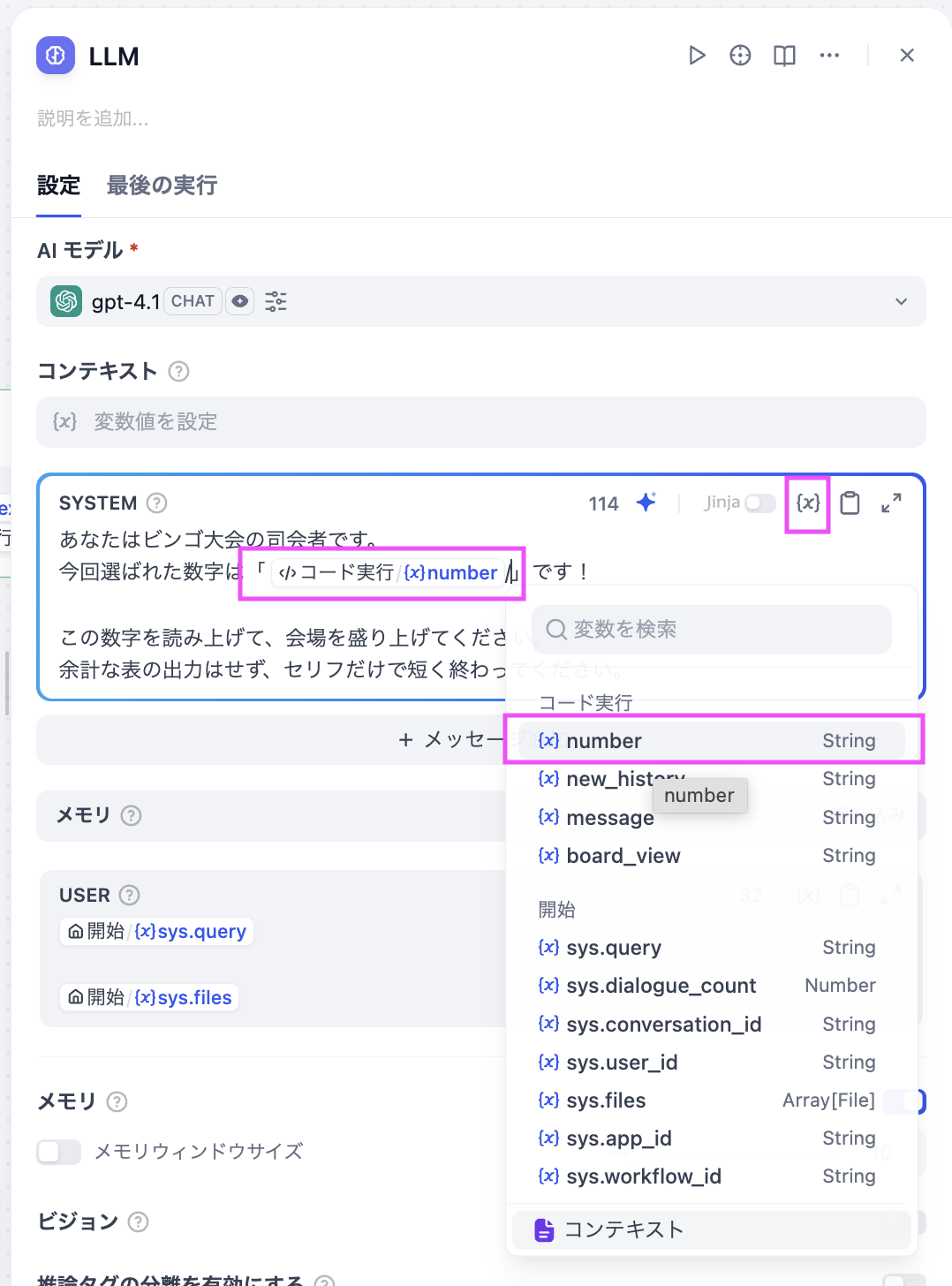The image size is (952, 1286).
Task: Open the three-dots more options menu
Action: (x=829, y=56)
